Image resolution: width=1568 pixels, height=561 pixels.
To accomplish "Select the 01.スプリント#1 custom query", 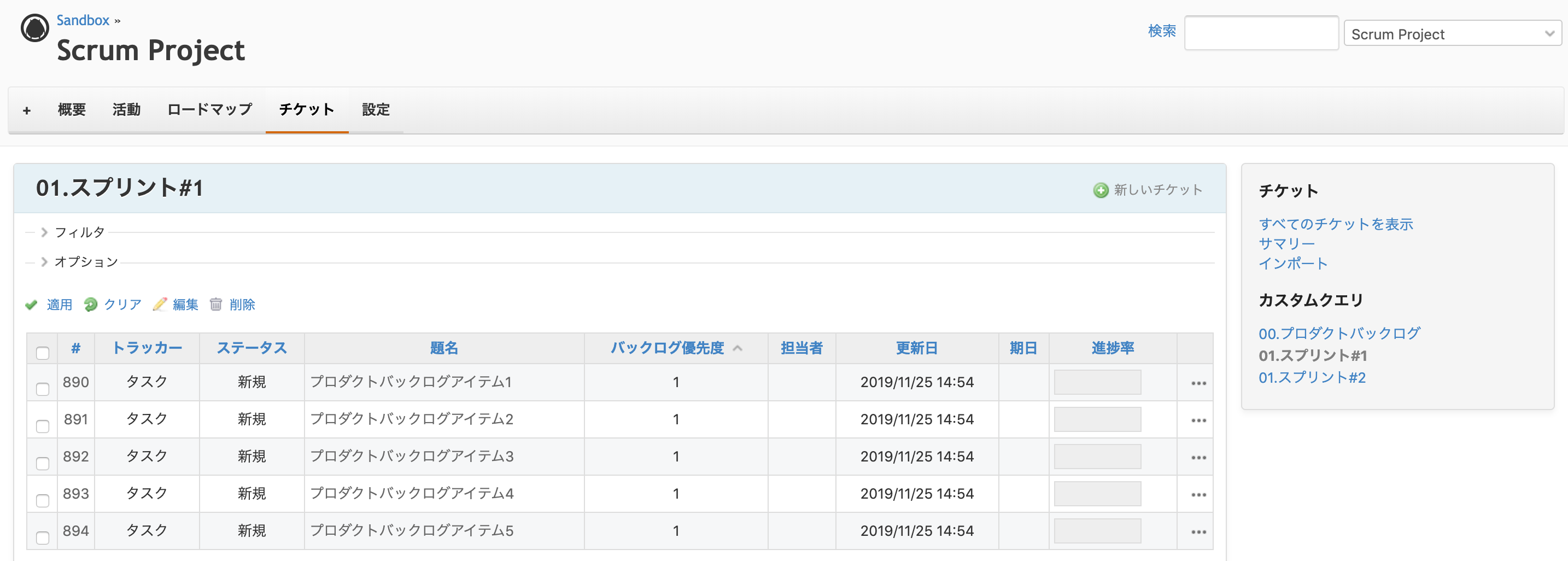I will [1312, 355].
